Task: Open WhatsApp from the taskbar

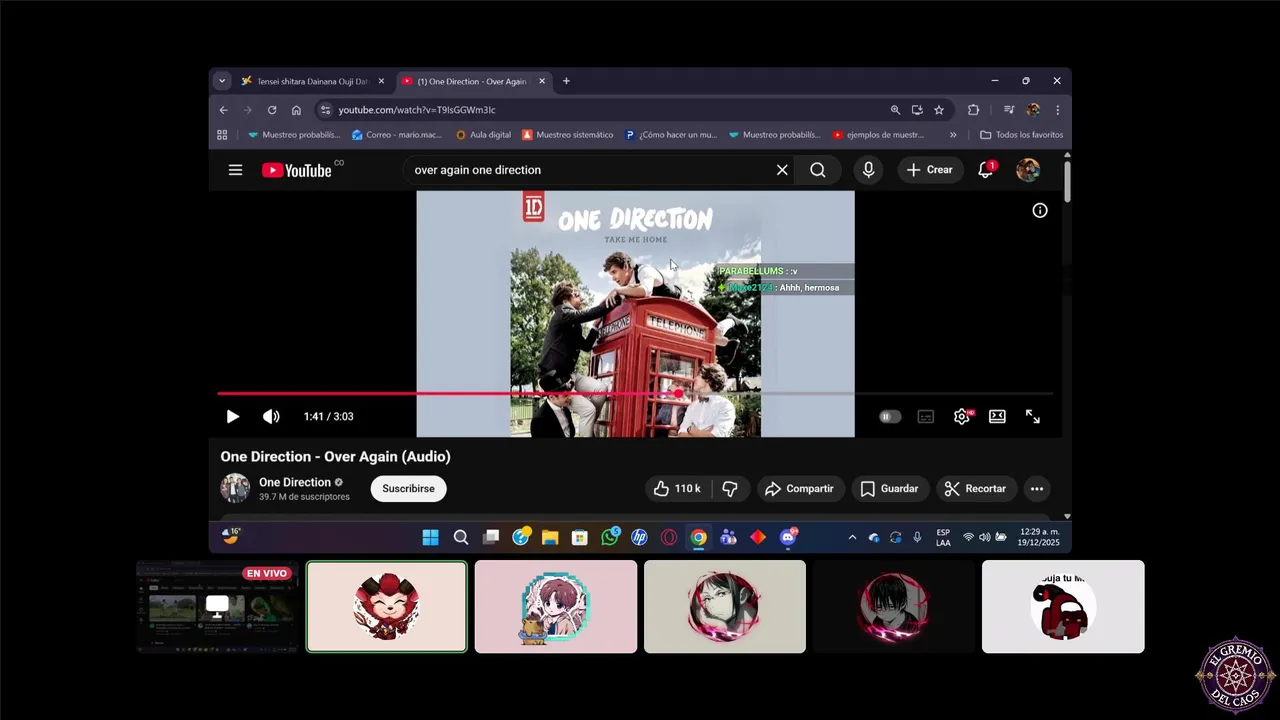Action: 610,538
